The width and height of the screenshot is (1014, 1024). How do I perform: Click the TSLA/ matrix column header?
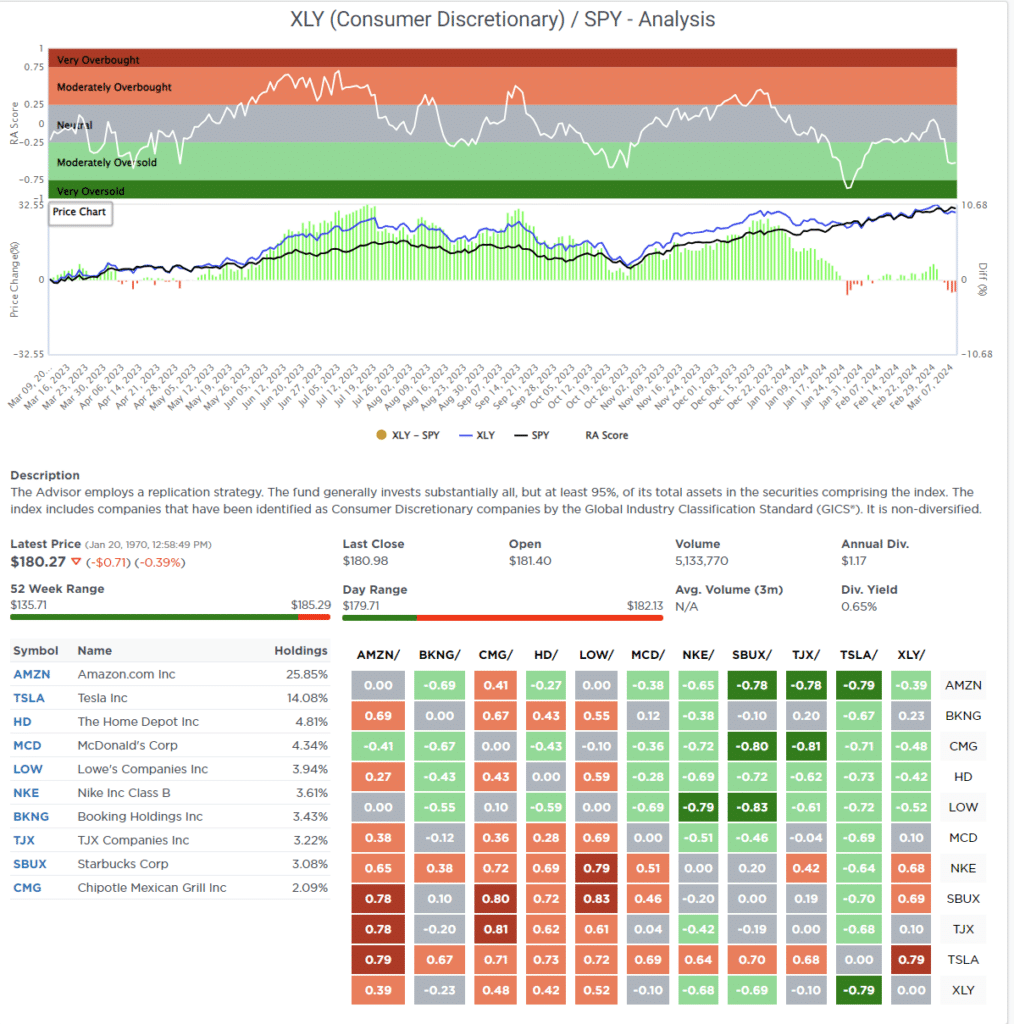[x=859, y=655]
